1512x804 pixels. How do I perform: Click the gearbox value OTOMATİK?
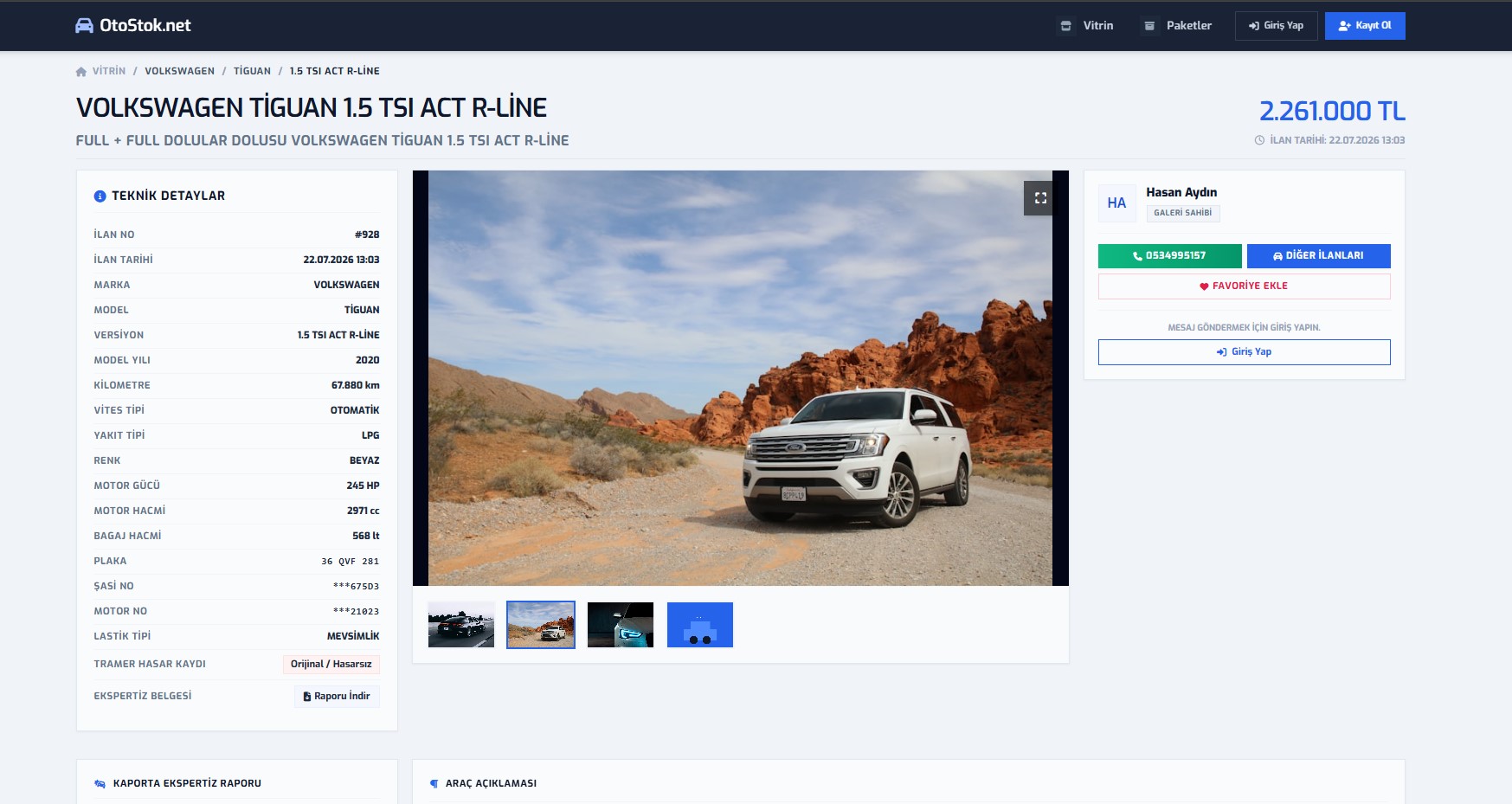(x=355, y=410)
